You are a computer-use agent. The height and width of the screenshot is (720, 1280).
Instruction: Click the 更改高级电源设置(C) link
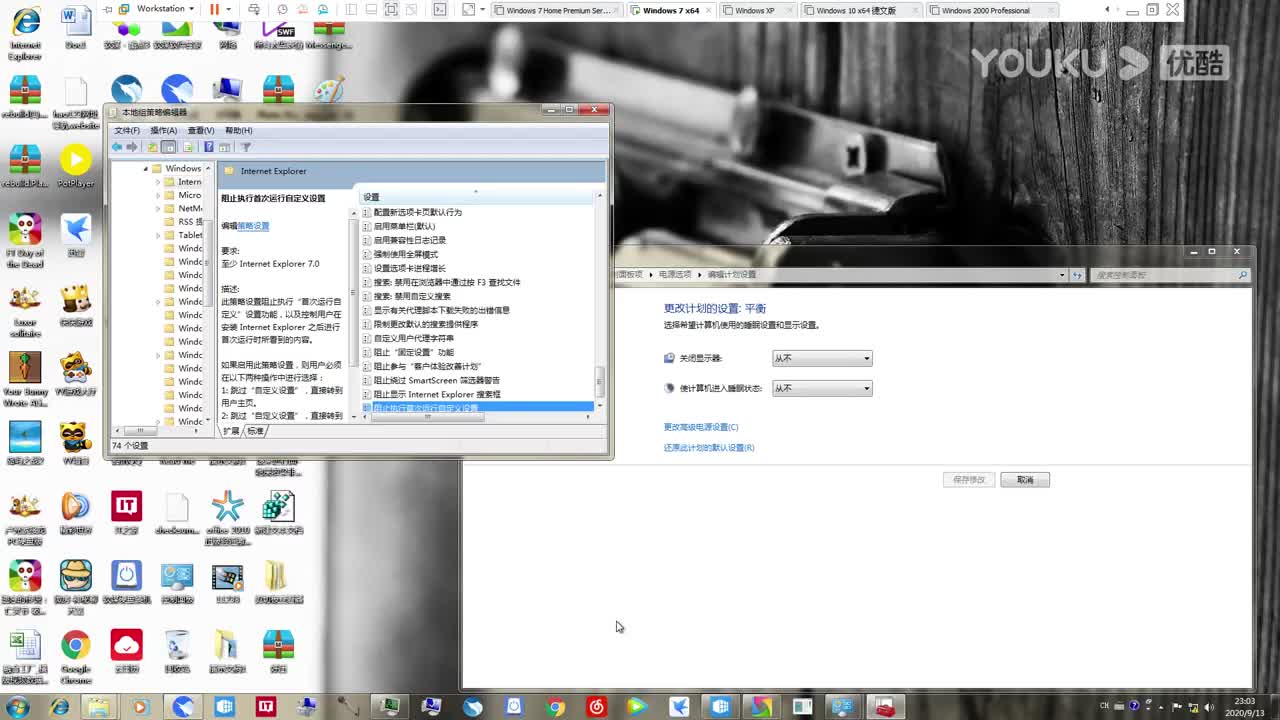pyautogui.click(x=699, y=427)
